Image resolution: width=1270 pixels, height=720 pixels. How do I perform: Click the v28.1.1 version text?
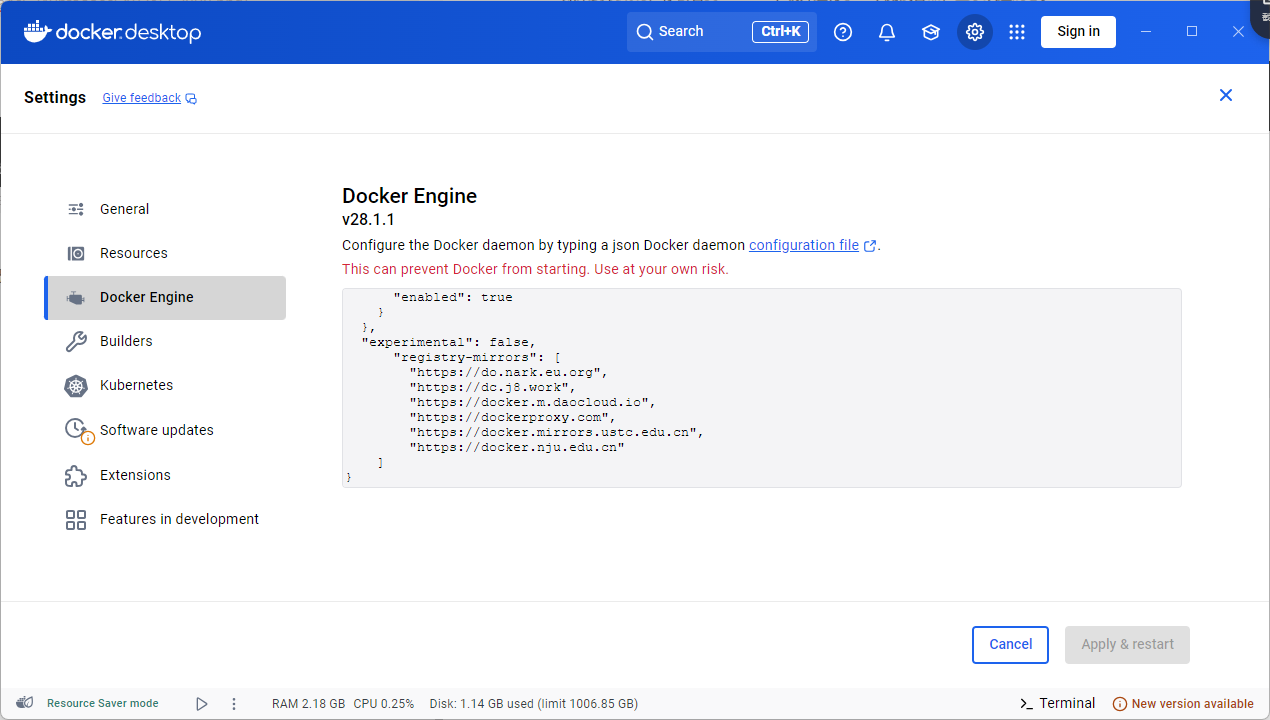pos(368,220)
